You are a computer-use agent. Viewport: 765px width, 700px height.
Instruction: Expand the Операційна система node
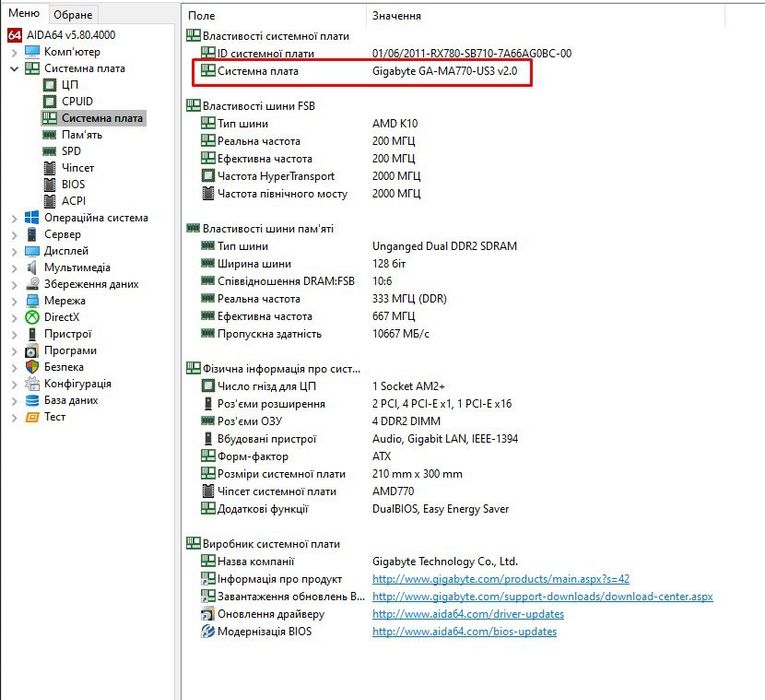pos(14,219)
